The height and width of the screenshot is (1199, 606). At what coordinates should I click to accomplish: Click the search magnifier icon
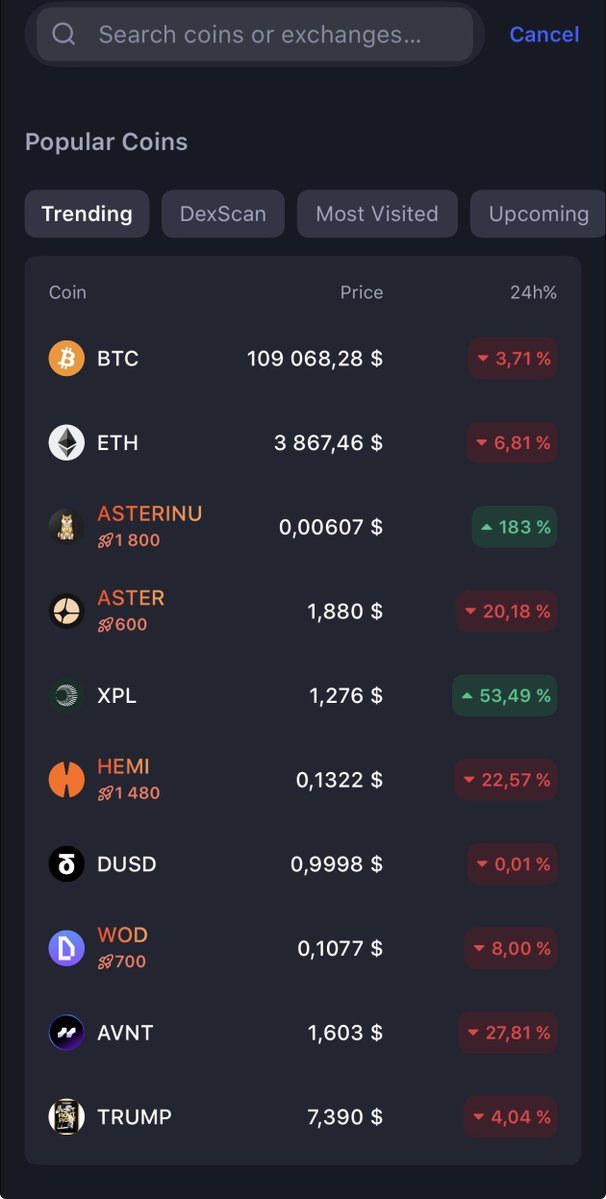[64, 35]
